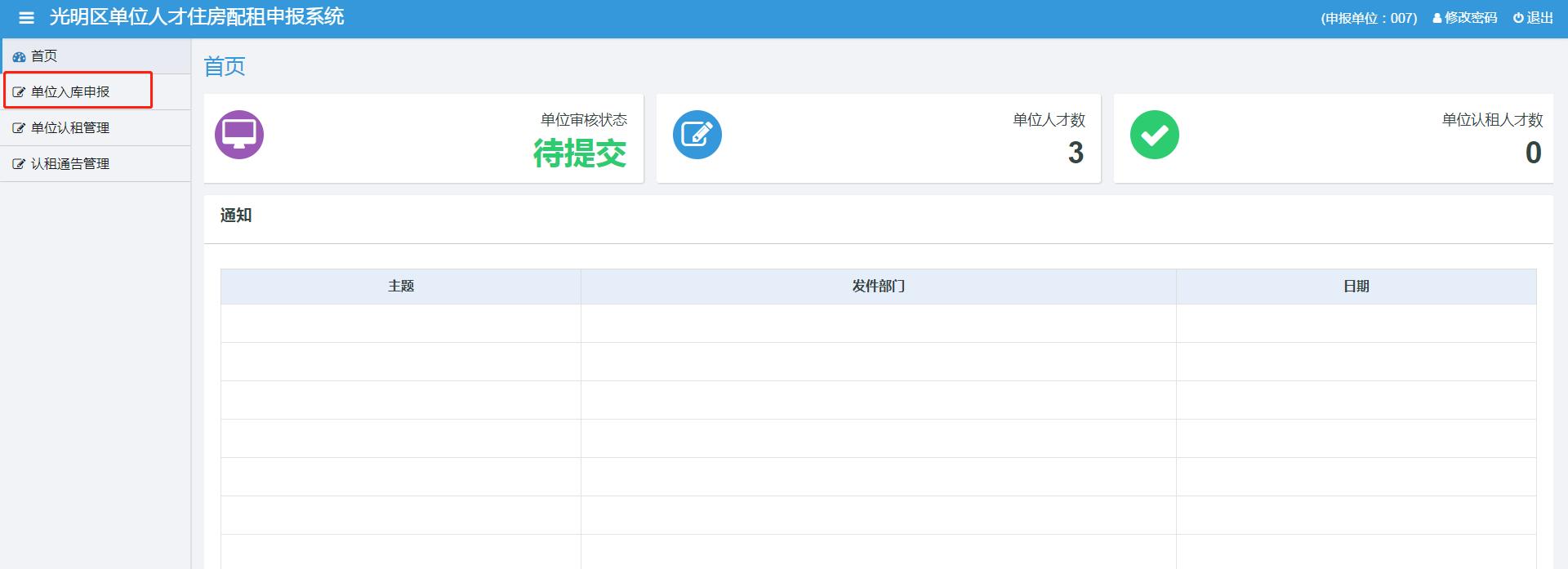Image resolution: width=1568 pixels, height=569 pixels.
Task: Open 单位入库申报 menu item
Action: point(96,92)
